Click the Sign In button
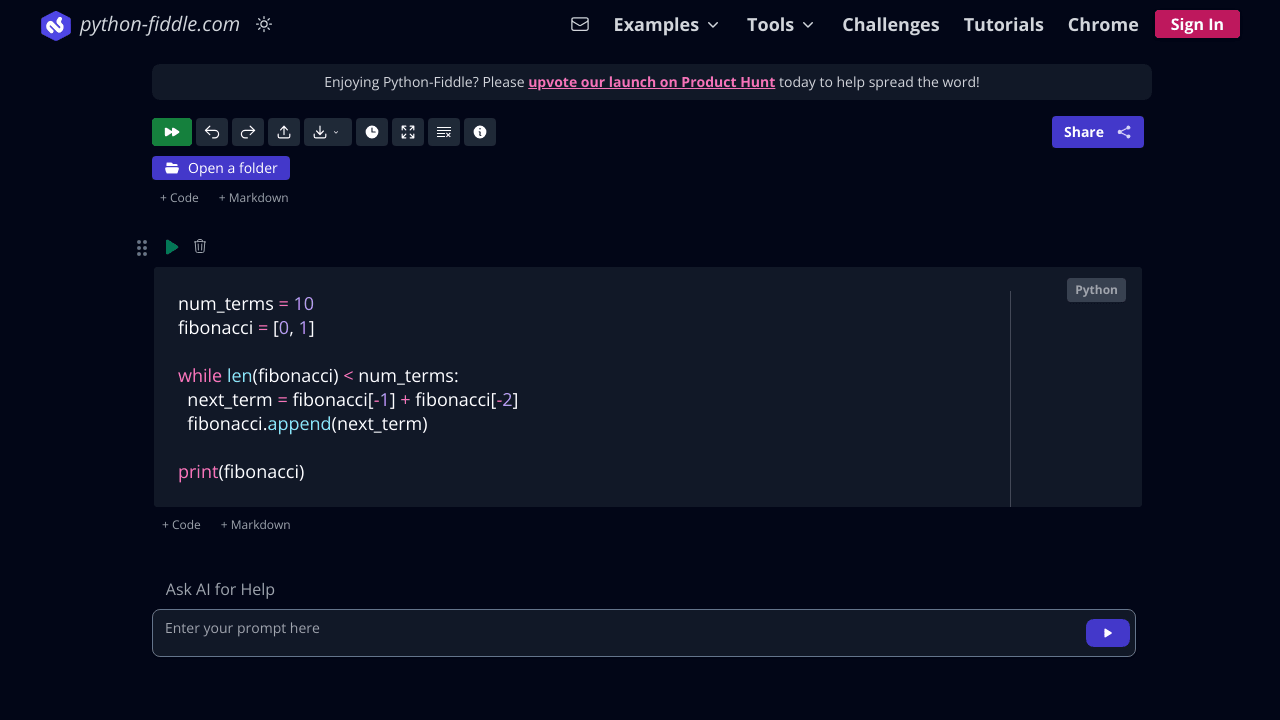This screenshot has width=1280, height=720. [1197, 24]
